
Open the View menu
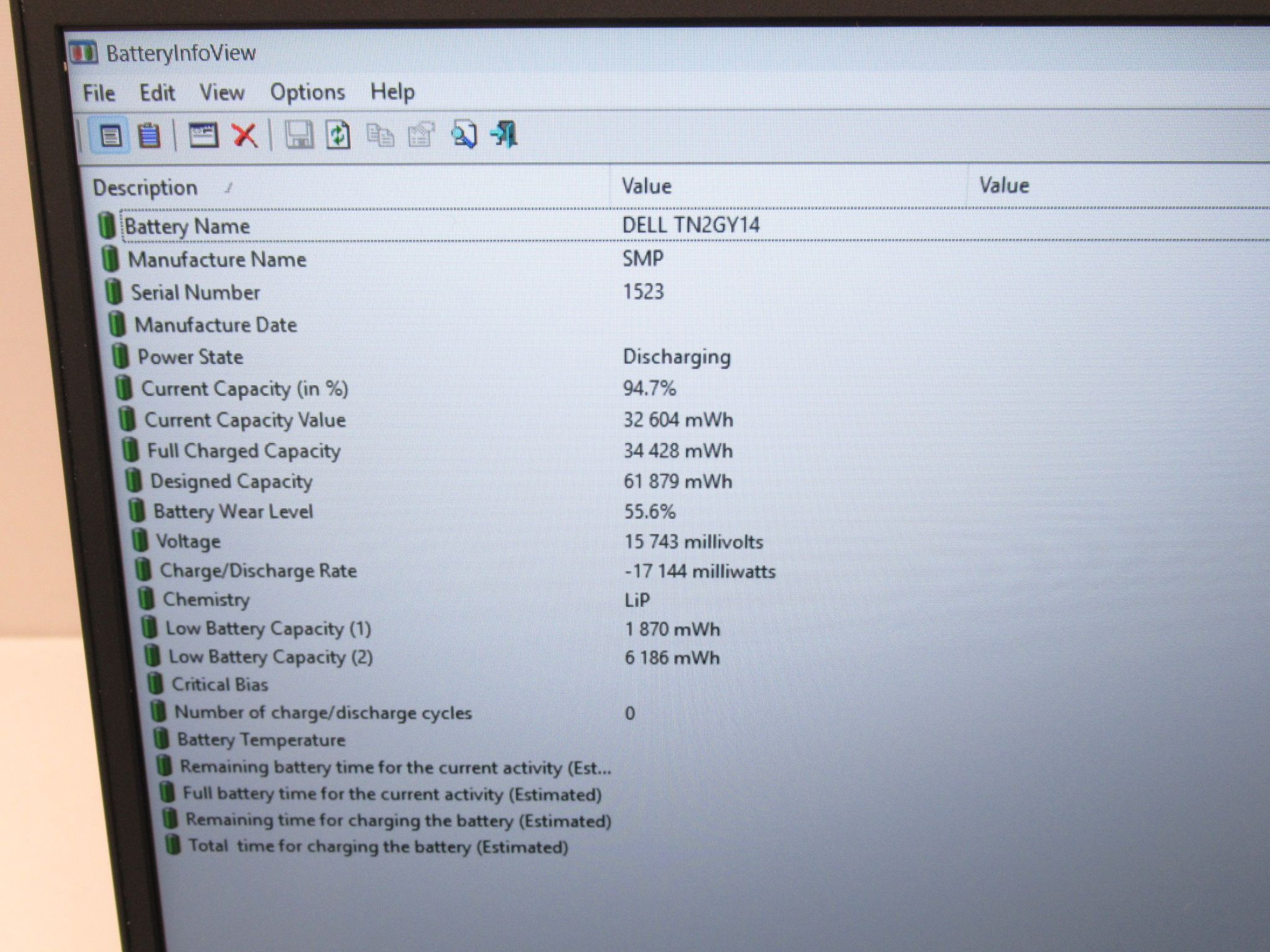click(221, 92)
